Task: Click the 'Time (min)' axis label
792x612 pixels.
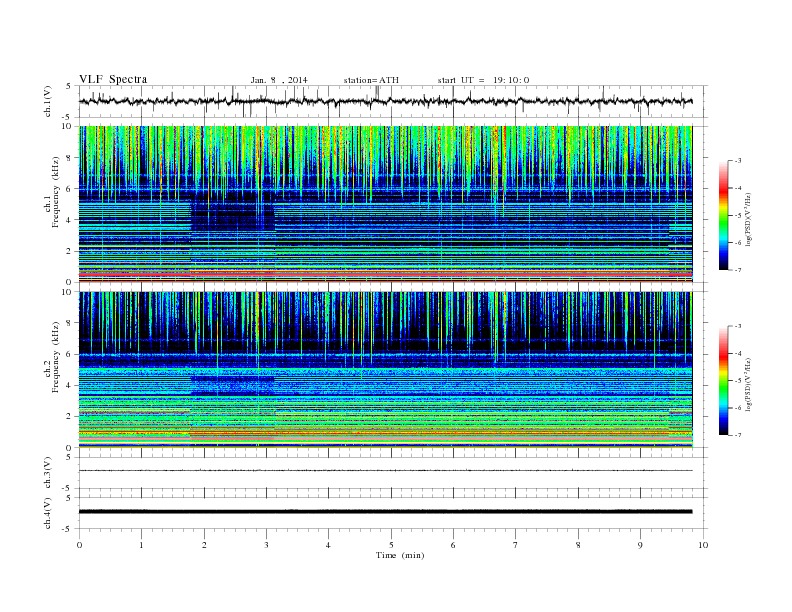Action: click(400, 555)
